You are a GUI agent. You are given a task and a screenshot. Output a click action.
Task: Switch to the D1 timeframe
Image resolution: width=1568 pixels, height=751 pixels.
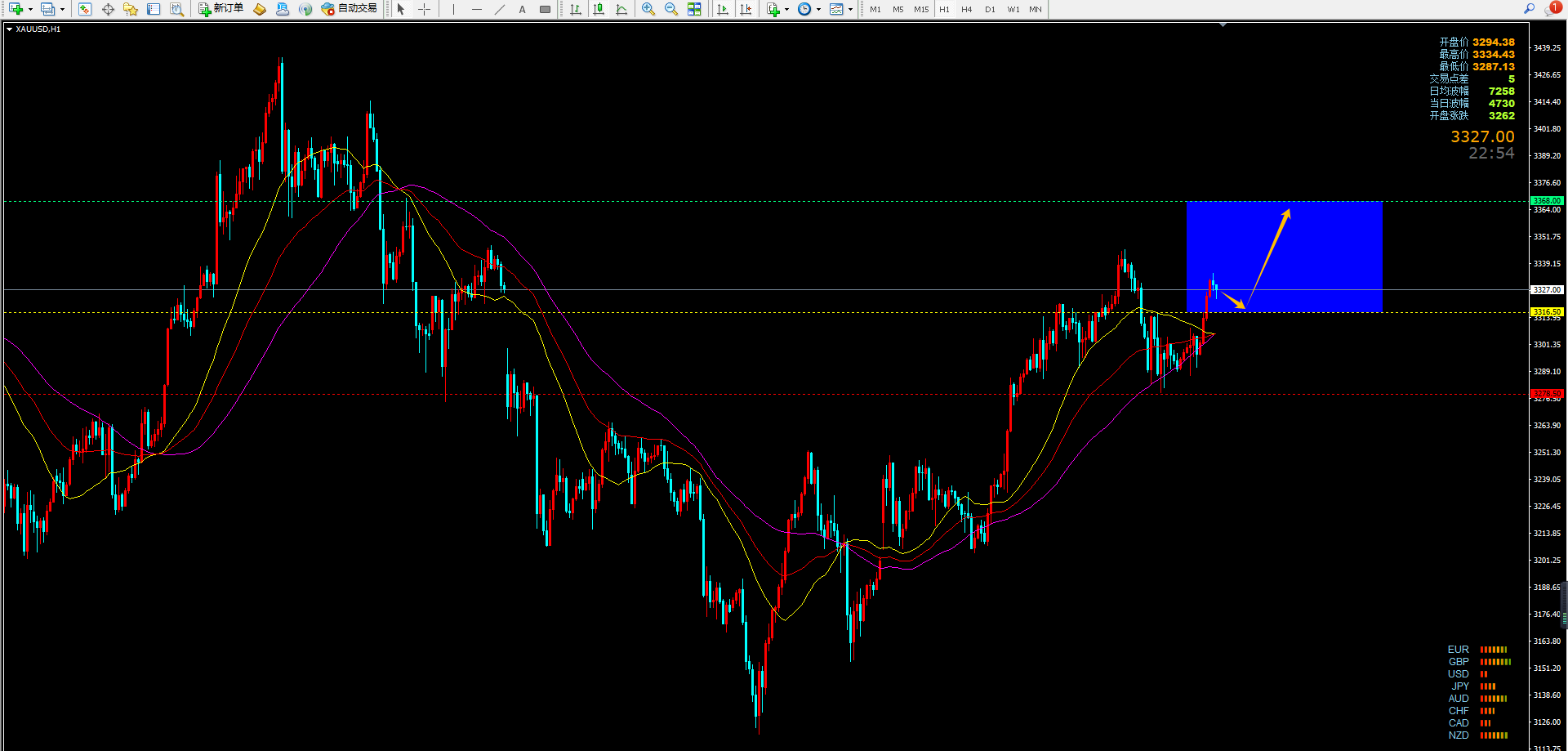(x=990, y=9)
